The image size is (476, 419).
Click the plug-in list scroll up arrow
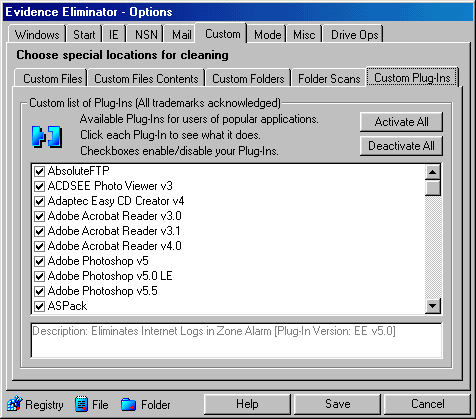(x=433, y=172)
